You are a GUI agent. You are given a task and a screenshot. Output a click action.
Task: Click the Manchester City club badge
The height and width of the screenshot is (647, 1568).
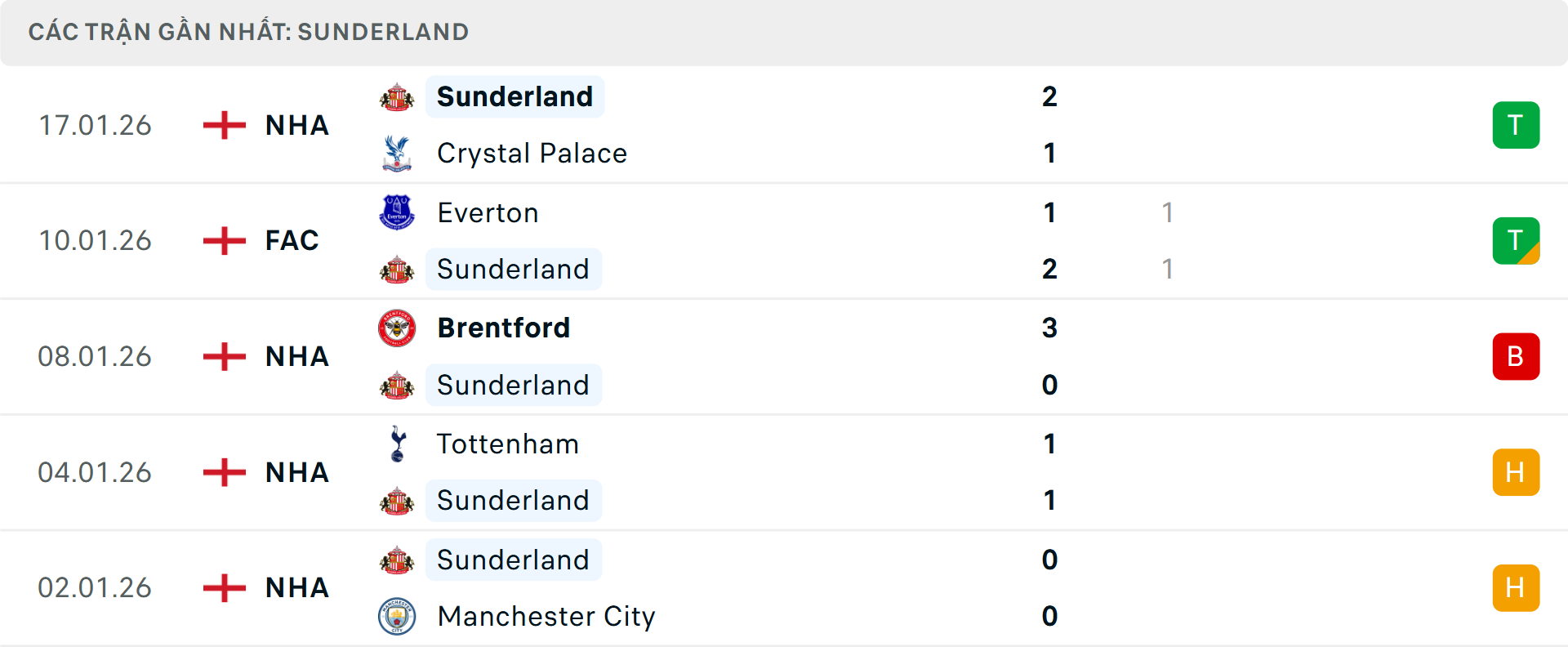point(397,617)
